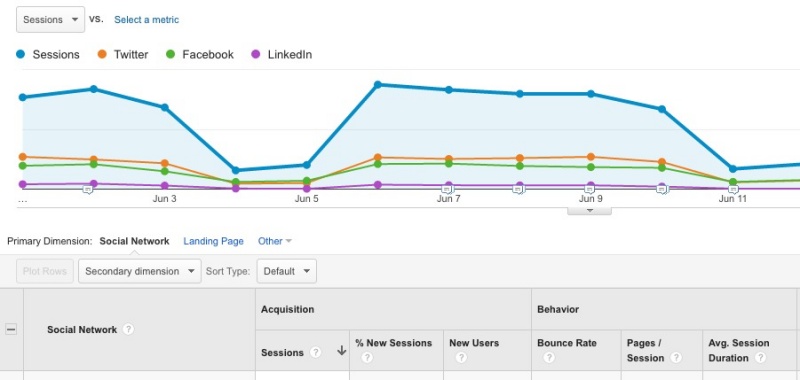
Task: Click help icon beside Pages / Session
Action: tap(677, 358)
